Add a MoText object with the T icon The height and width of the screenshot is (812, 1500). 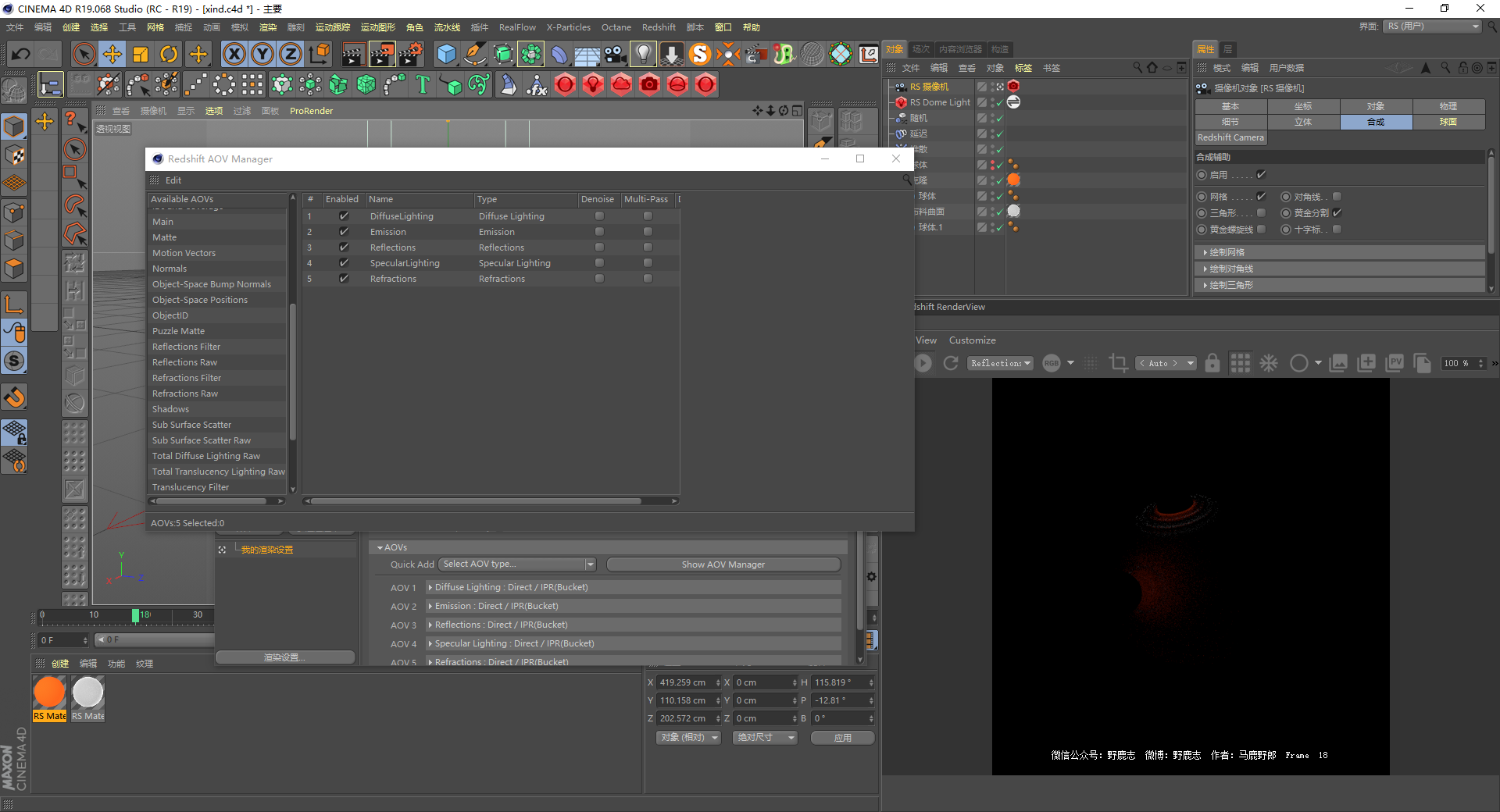[x=423, y=84]
